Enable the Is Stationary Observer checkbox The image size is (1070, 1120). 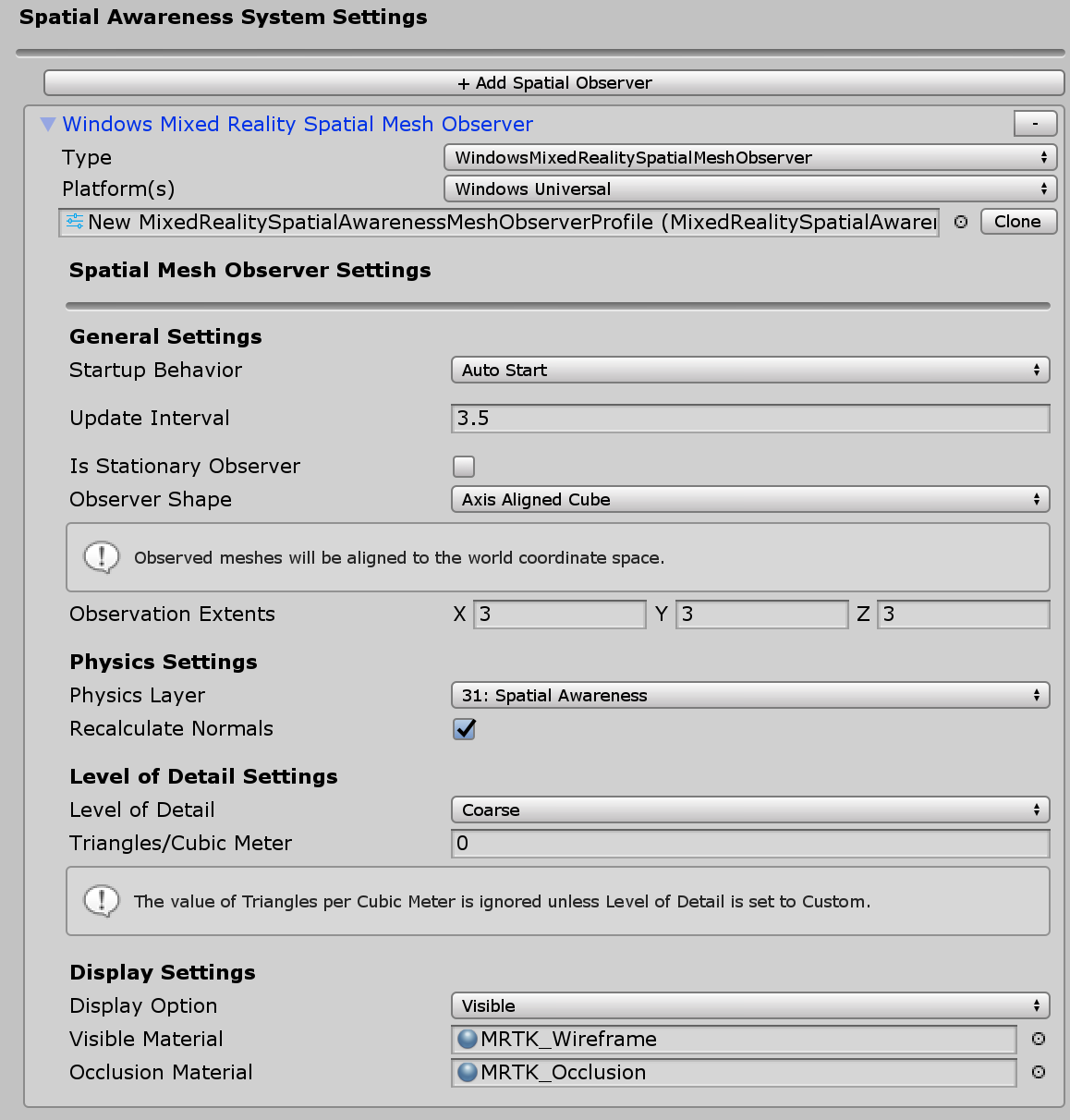point(464,467)
